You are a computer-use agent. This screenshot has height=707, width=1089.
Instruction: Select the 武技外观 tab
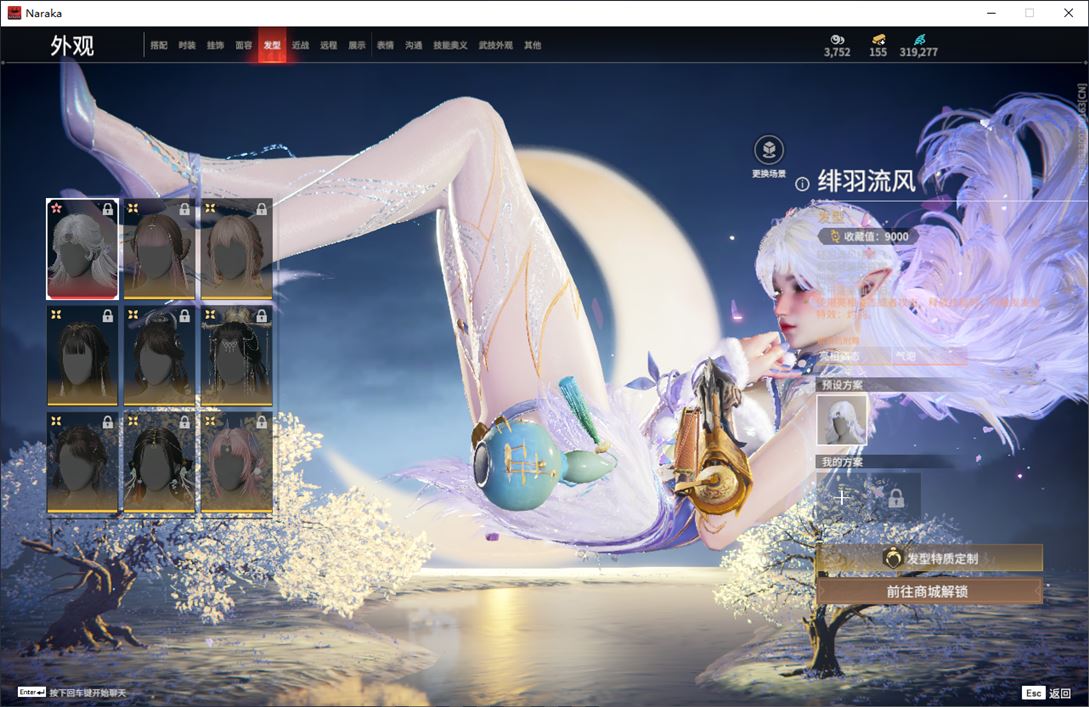pyautogui.click(x=495, y=45)
